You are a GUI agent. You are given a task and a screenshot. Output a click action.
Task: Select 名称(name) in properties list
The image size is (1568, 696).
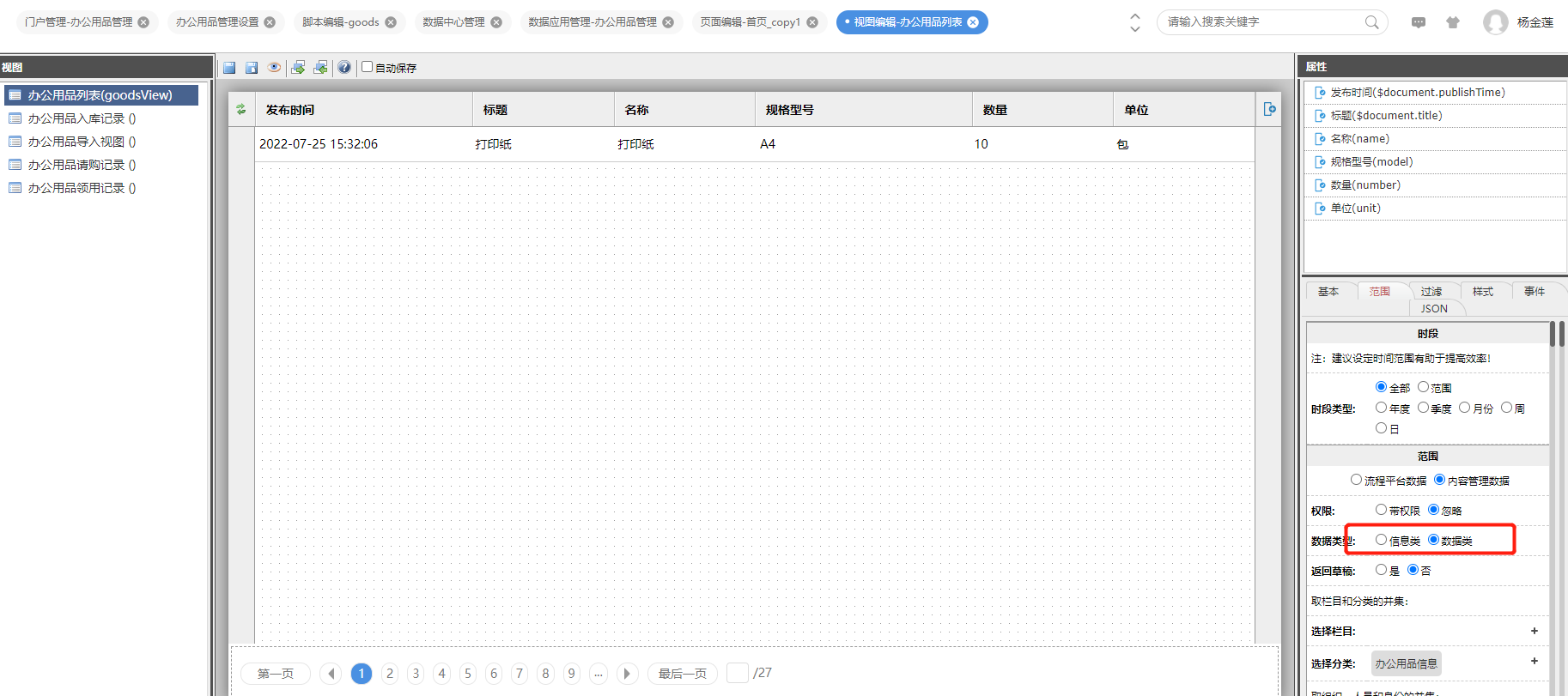click(x=1435, y=139)
